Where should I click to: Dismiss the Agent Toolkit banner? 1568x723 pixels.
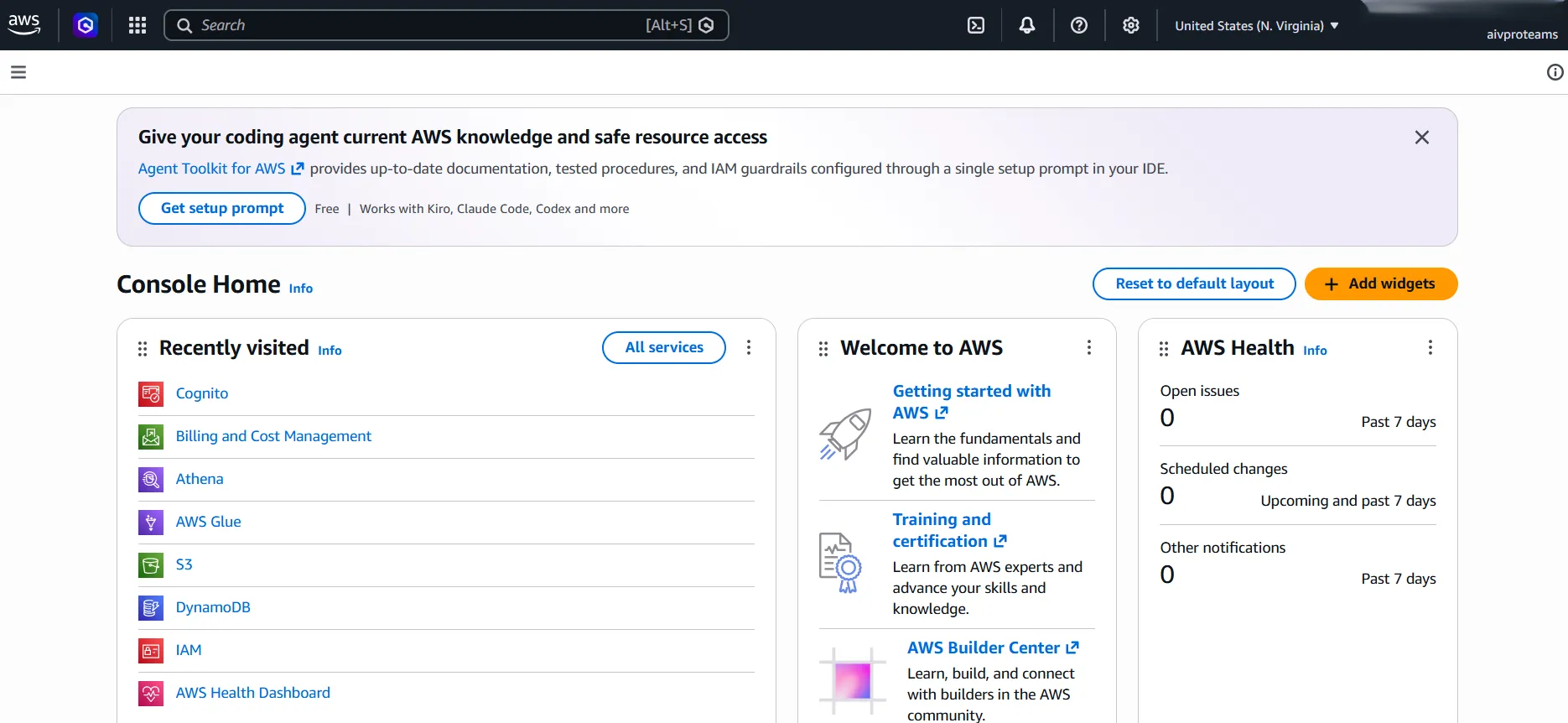tap(1422, 138)
